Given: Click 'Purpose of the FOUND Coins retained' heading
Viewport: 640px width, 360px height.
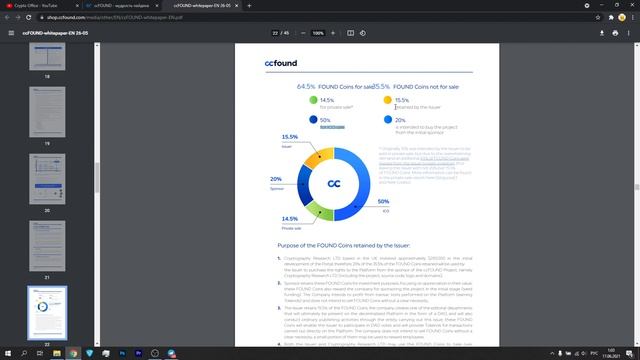Looking at the screenshot, I should [x=344, y=245].
